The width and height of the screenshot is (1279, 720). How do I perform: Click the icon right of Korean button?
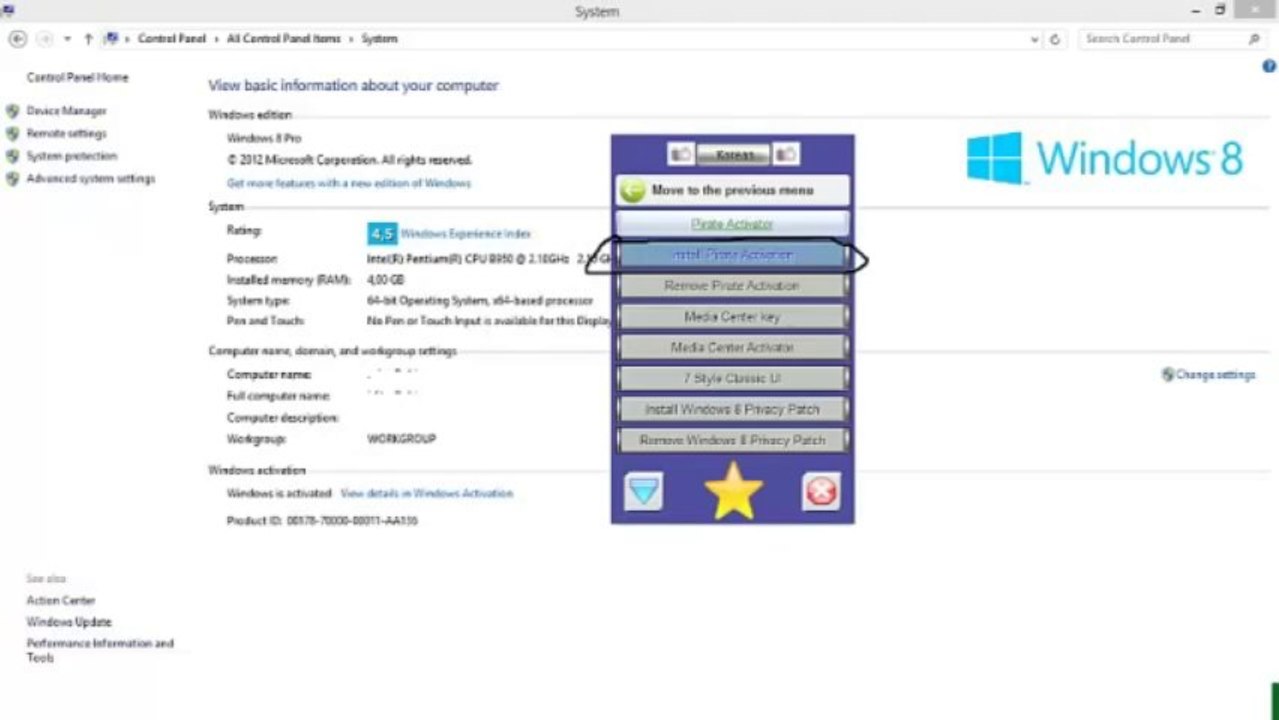[786, 154]
